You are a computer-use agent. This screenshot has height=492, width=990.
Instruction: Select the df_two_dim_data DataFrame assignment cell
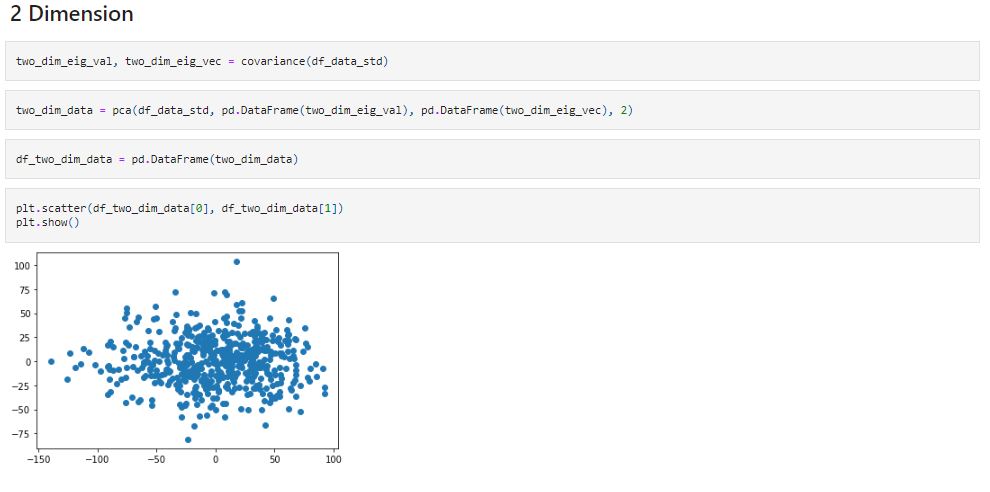point(492,159)
